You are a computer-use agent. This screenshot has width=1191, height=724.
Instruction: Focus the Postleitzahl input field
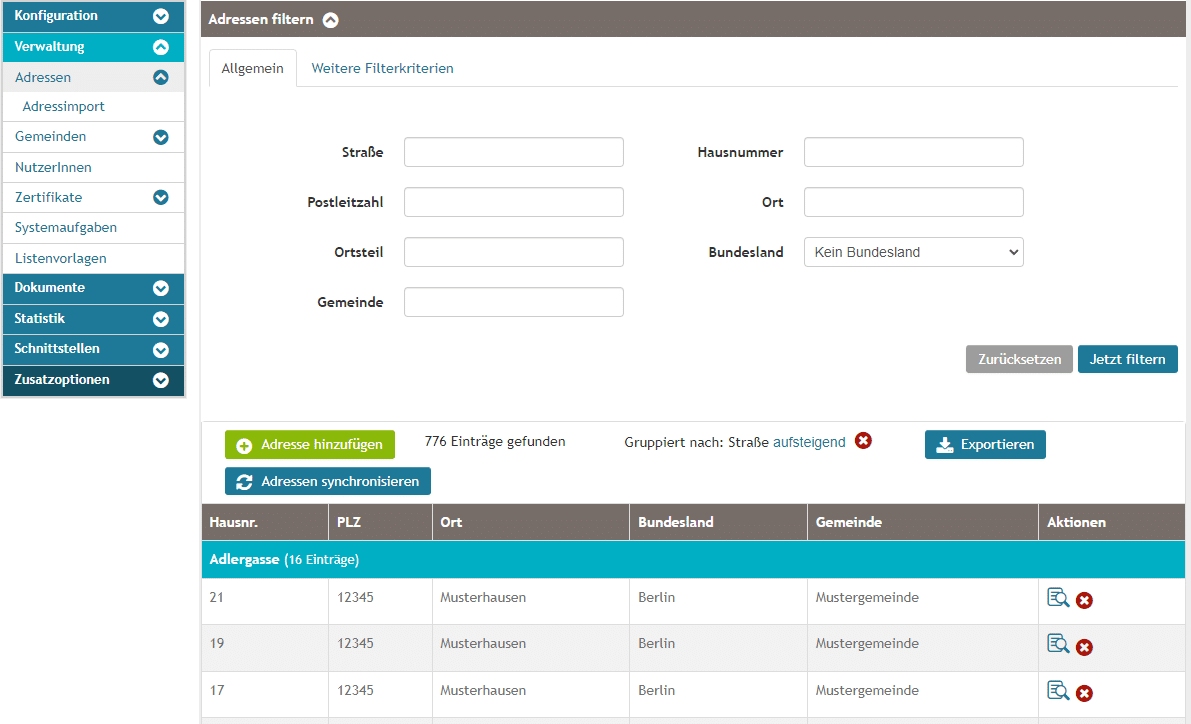coord(513,202)
